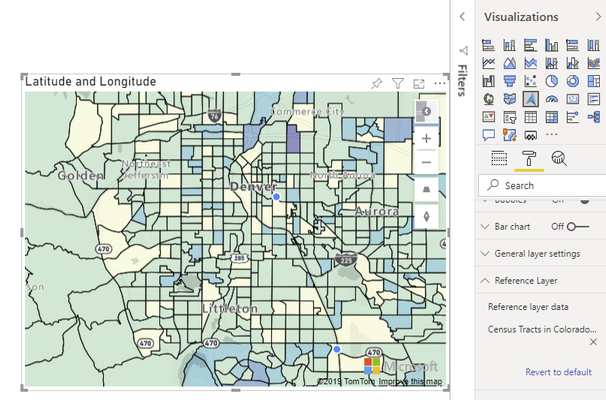Click Census Tracts in Colorado file name
This screenshot has width=606, height=400.
click(x=542, y=329)
